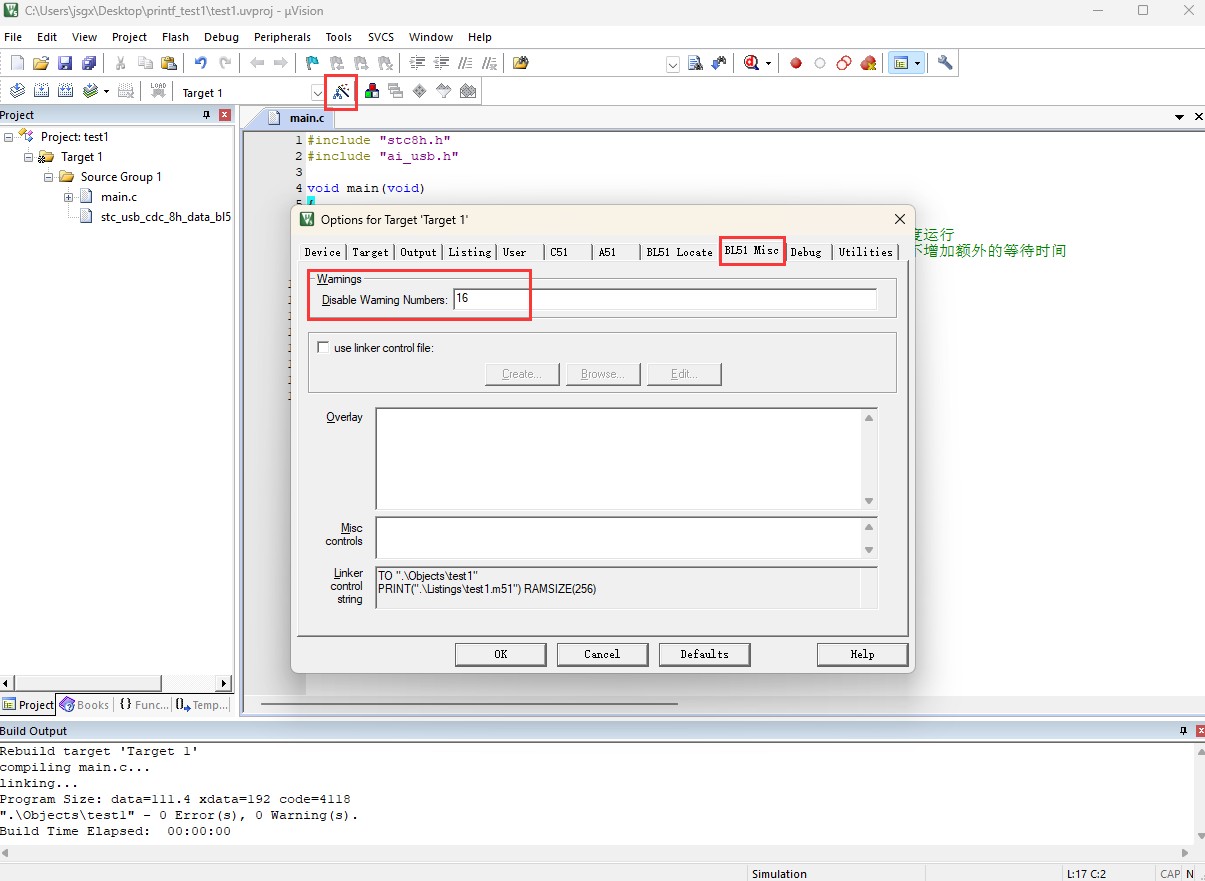Open the Peripherals menu
The height and width of the screenshot is (881, 1205).
click(x=282, y=37)
